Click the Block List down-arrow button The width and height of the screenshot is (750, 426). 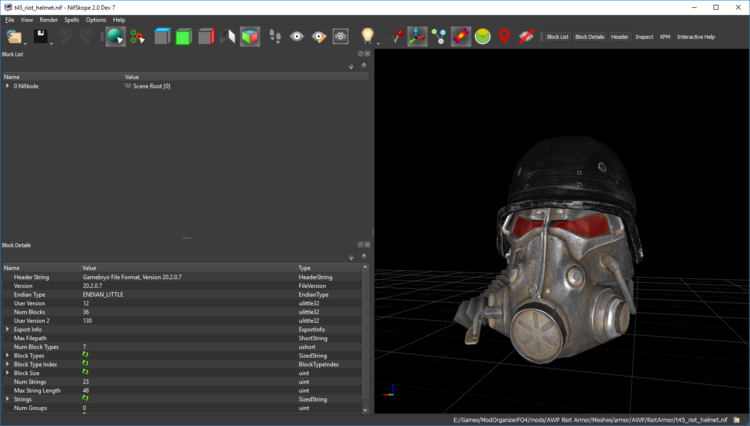pyautogui.click(x=351, y=66)
